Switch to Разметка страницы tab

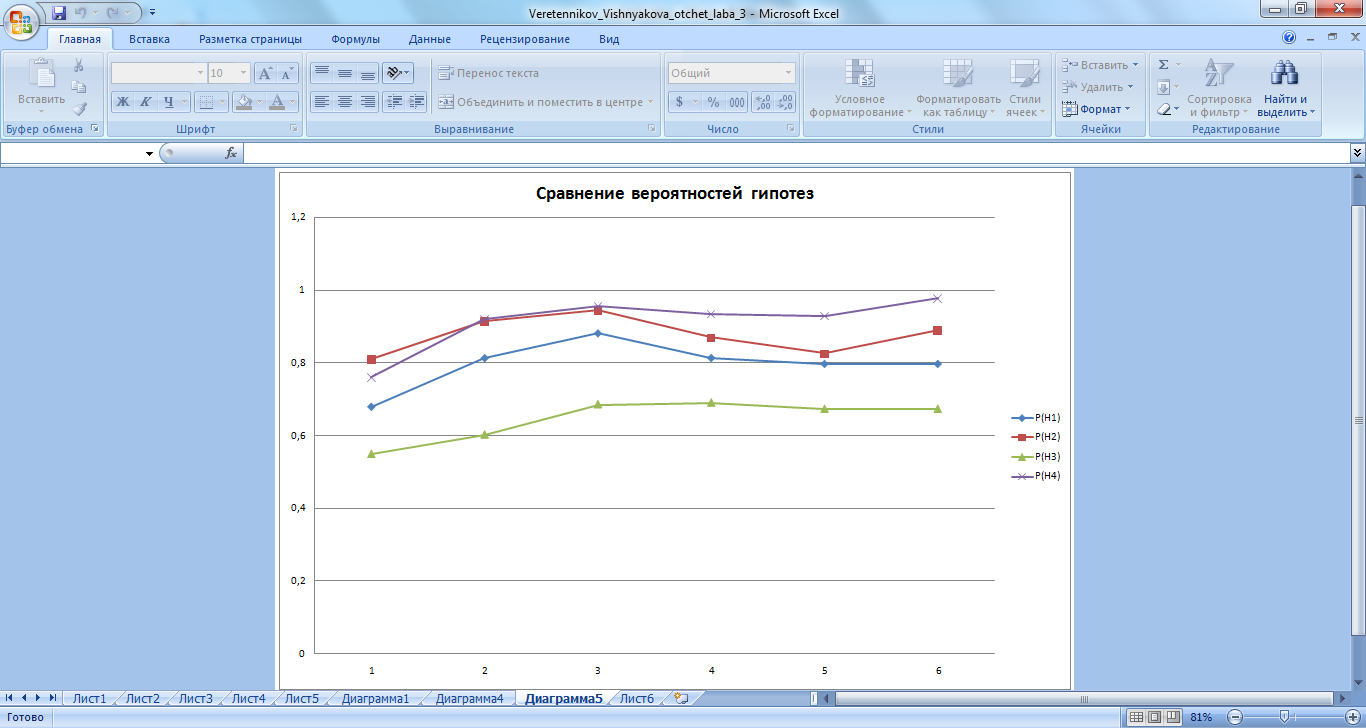250,39
